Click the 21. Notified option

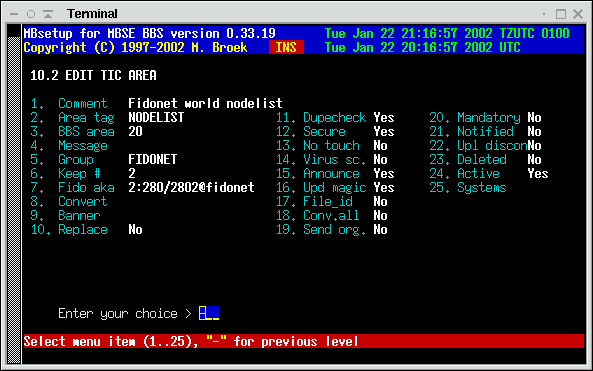pyautogui.click(x=472, y=131)
